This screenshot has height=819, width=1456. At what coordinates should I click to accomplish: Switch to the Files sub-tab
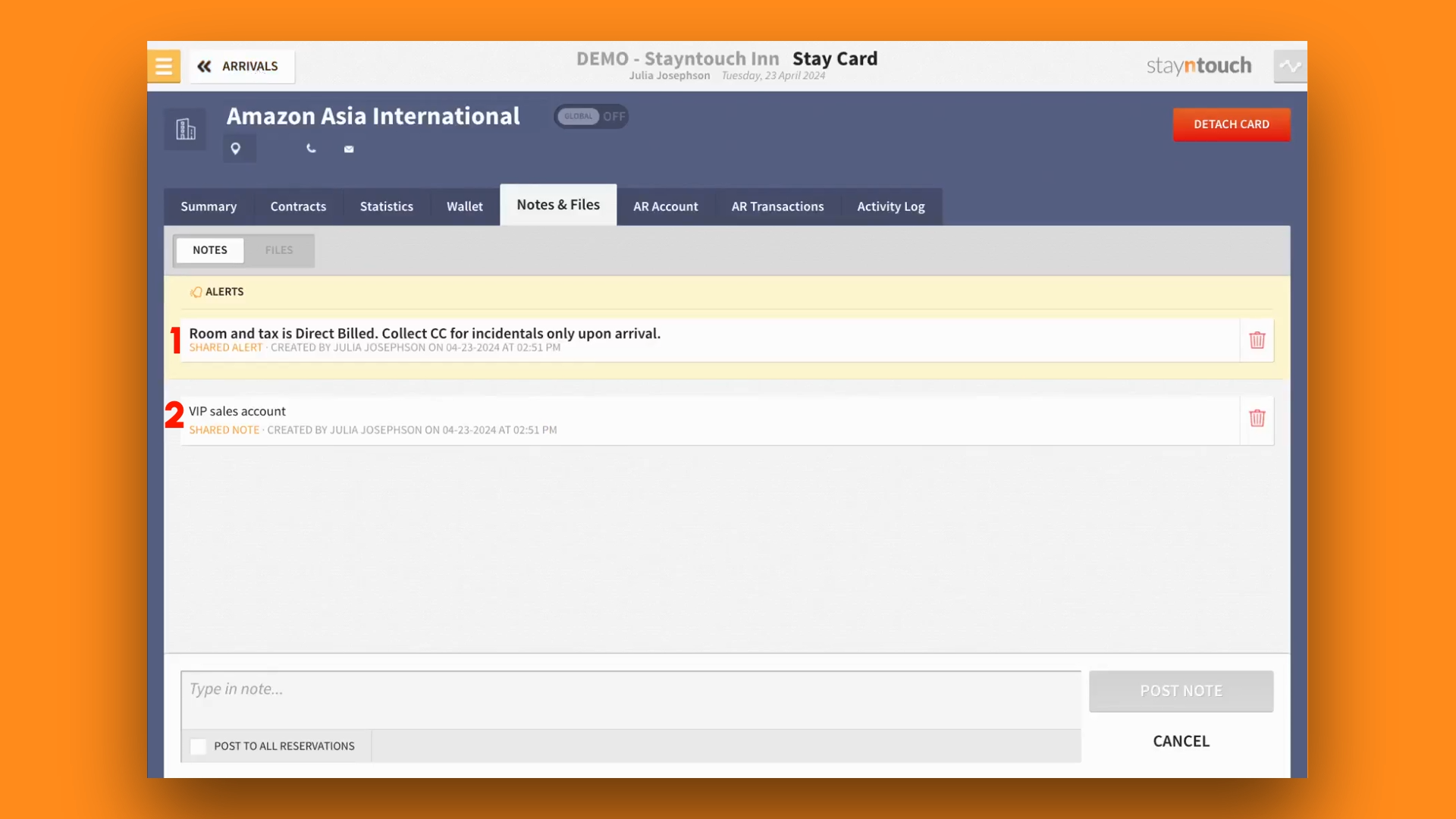[x=278, y=250]
